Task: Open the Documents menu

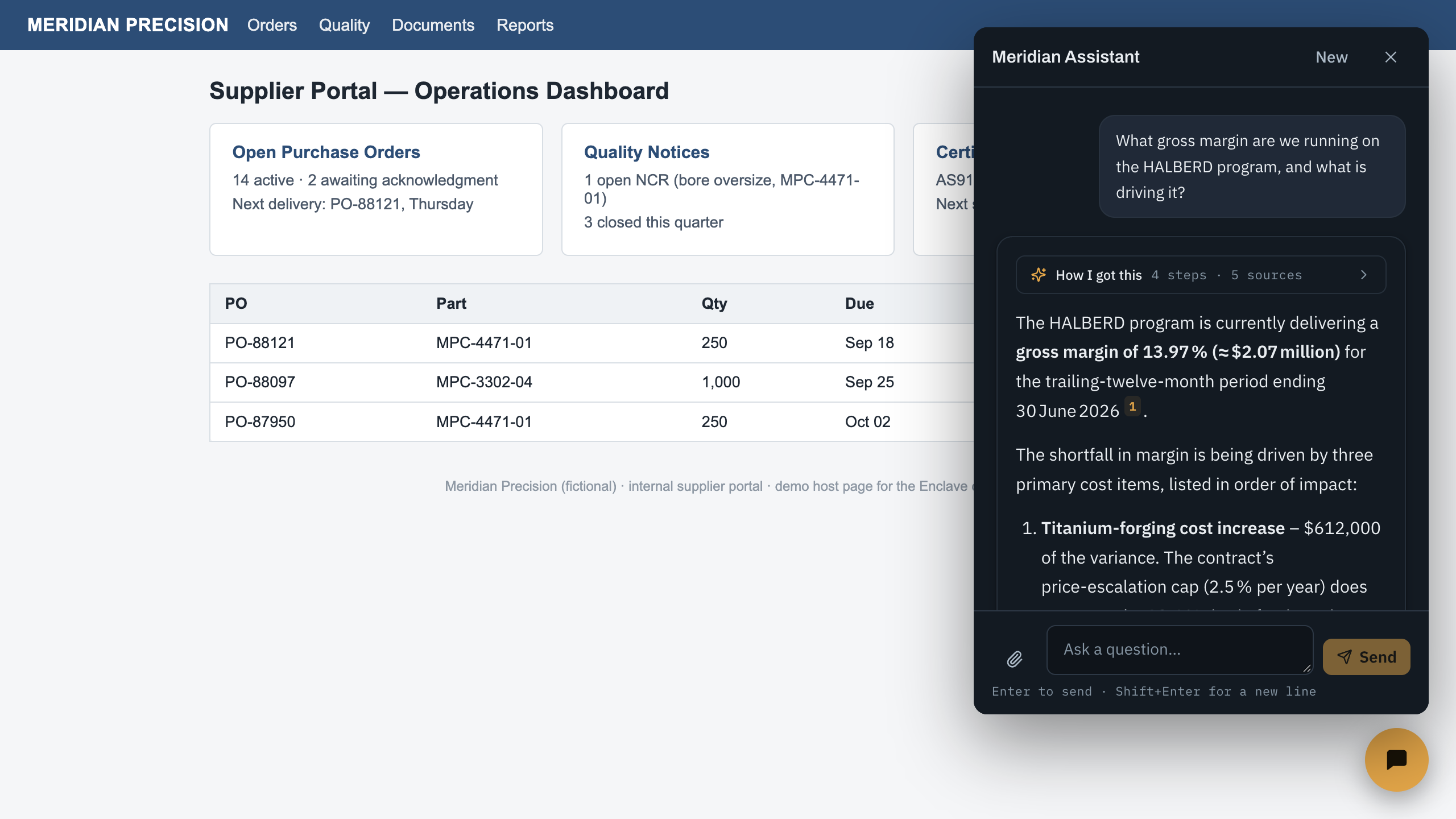Action: 433,25
